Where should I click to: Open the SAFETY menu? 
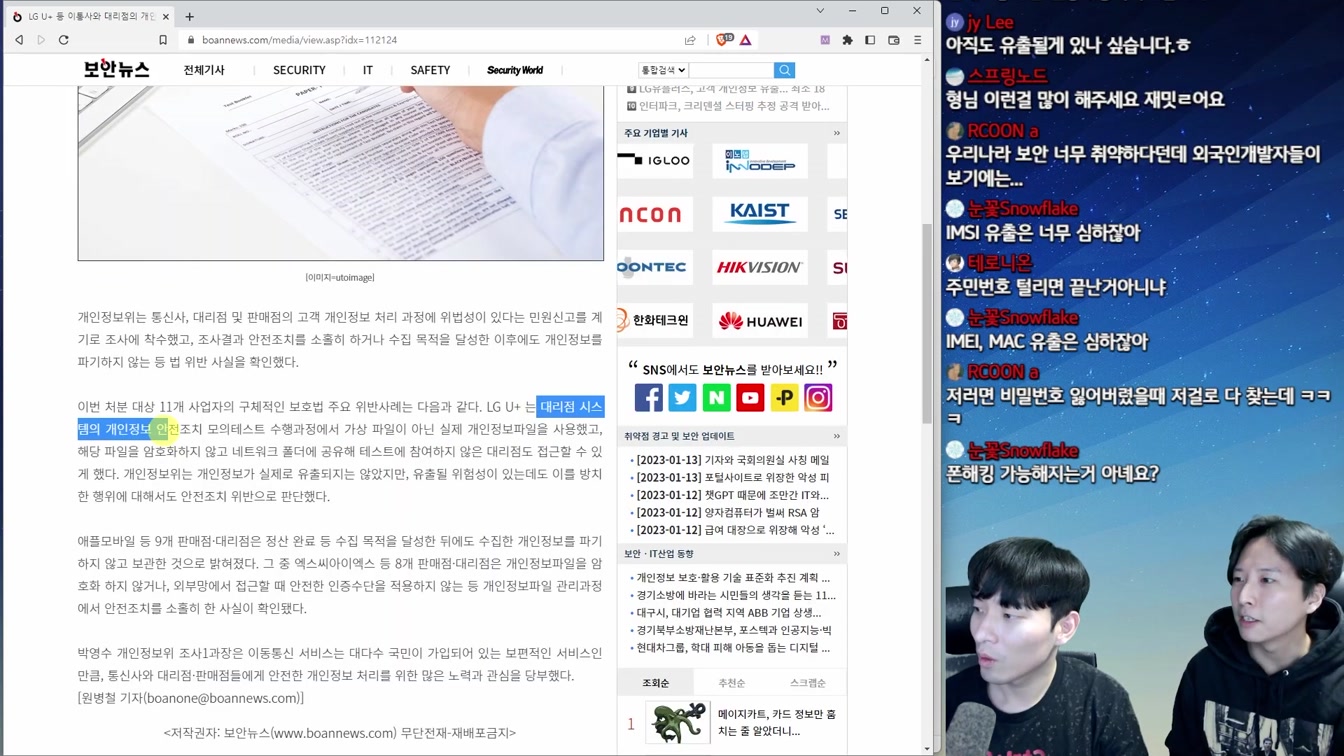click(x=430, y=70)
